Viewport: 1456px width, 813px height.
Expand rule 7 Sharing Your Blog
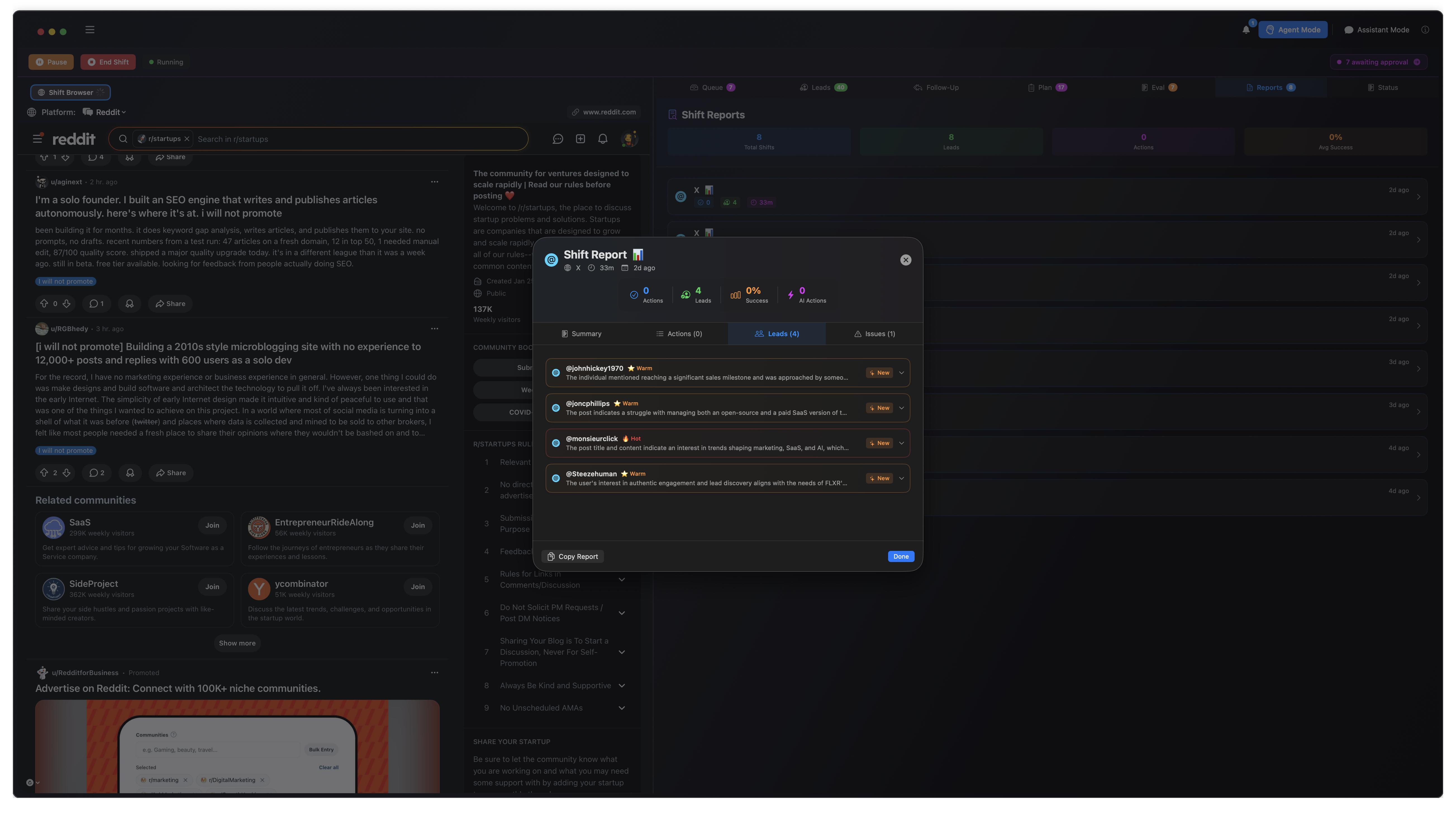(621, 652)
